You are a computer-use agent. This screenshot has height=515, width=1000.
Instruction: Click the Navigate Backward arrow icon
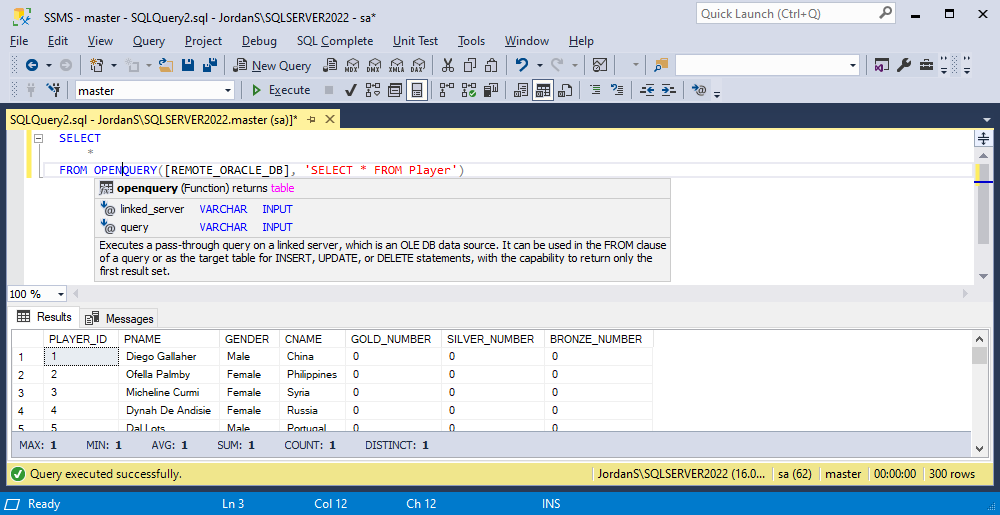pos(31,65)
